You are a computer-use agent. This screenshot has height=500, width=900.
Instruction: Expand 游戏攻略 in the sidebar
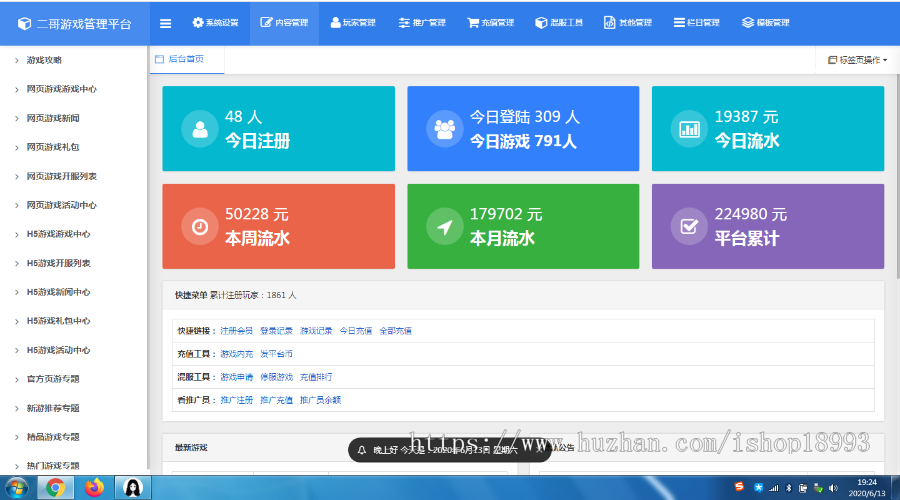click(x=44, y=60)
